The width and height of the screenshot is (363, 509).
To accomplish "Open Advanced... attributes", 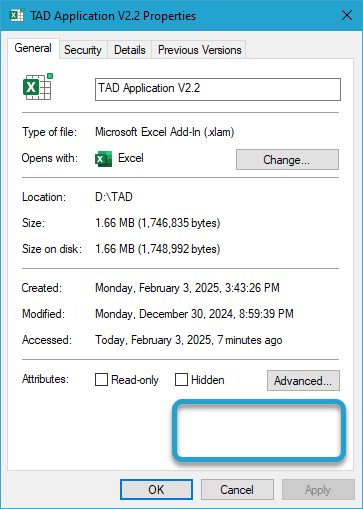I will pos(303,380).
